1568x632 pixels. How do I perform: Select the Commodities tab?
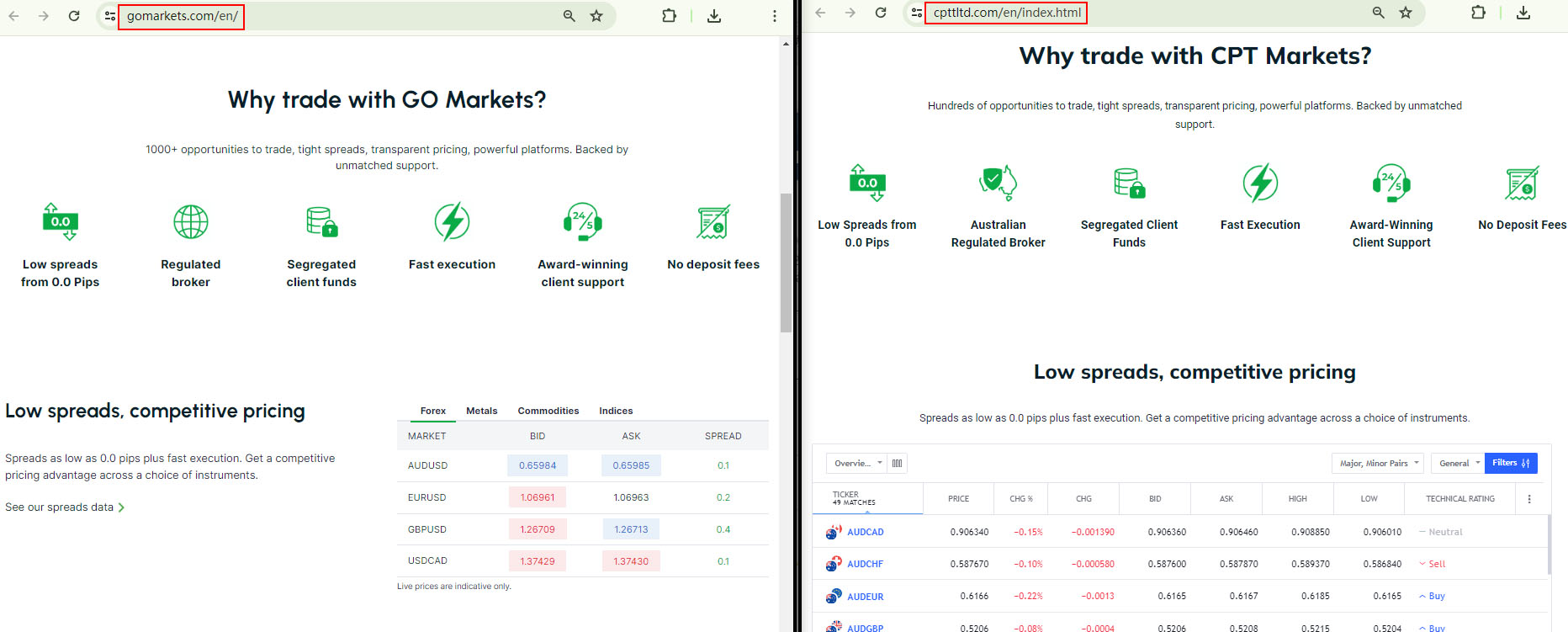click(x=548, y=411)
